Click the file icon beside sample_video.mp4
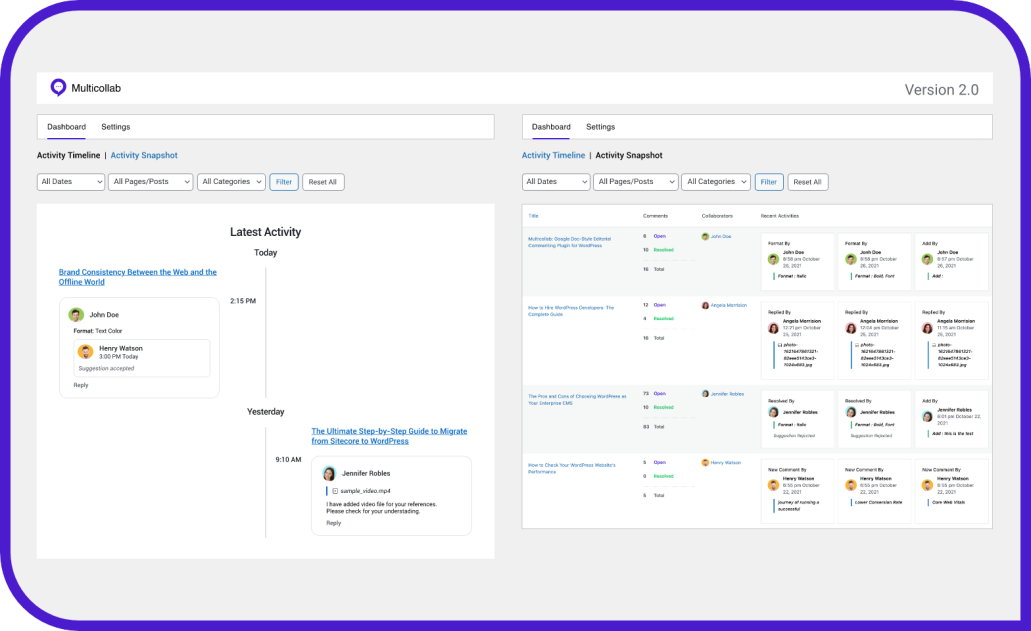Image resolution: width=1031 pixels, height=631 pixels. (x=335, y=491)
